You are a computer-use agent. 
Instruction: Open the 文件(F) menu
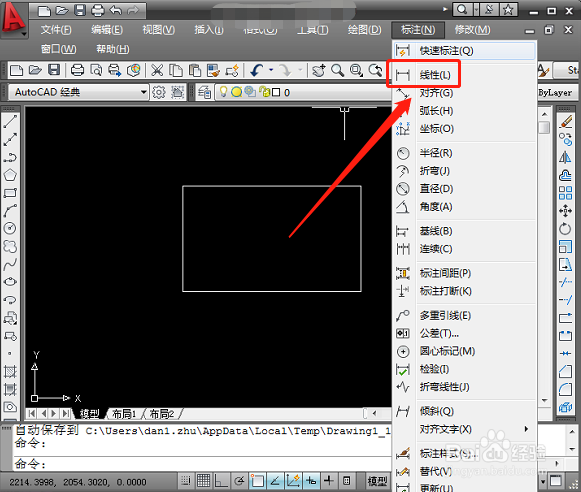(56, 30)
